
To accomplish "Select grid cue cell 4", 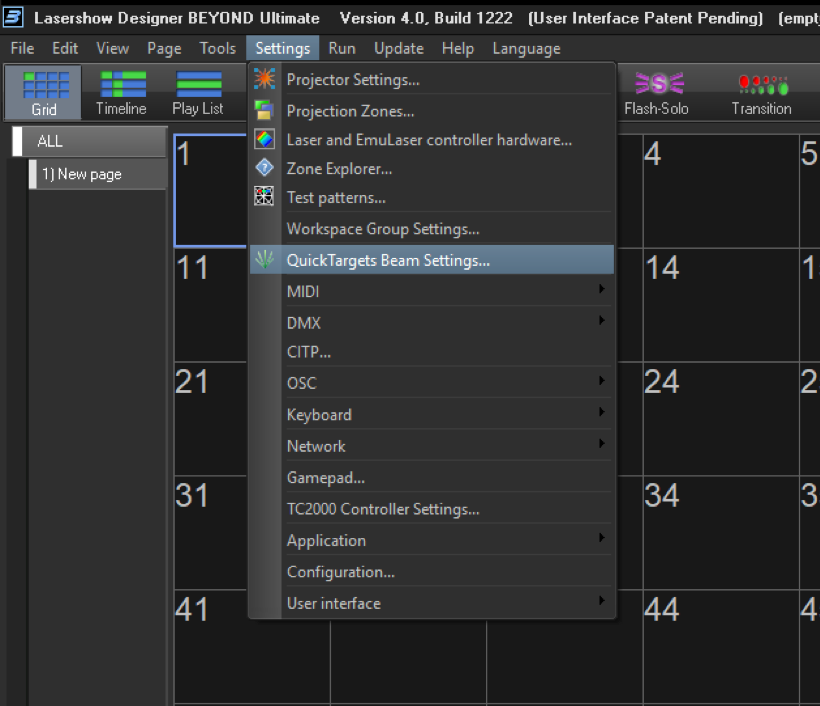I will click(721, 190).
